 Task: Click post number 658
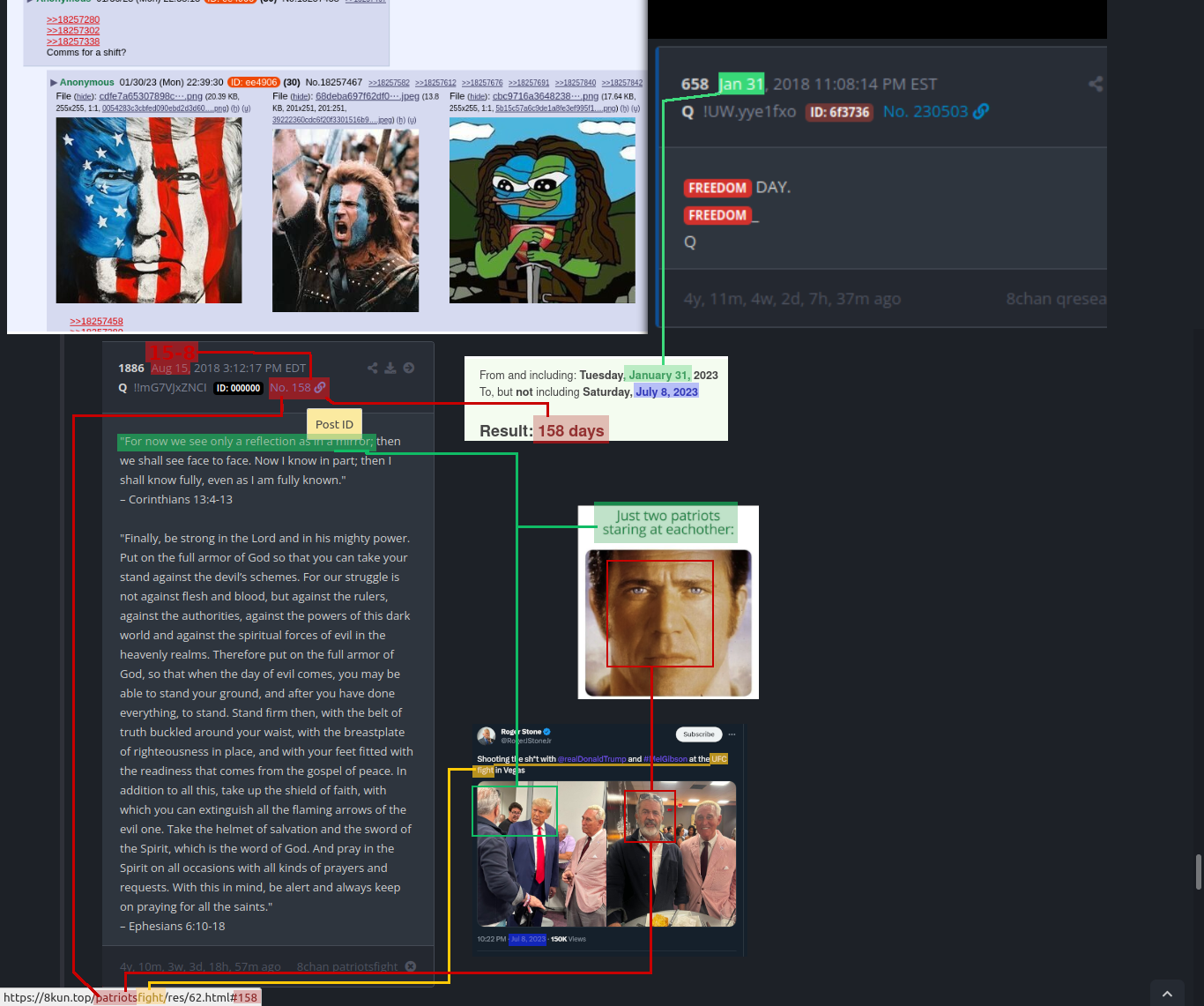(x=695, y=84)
